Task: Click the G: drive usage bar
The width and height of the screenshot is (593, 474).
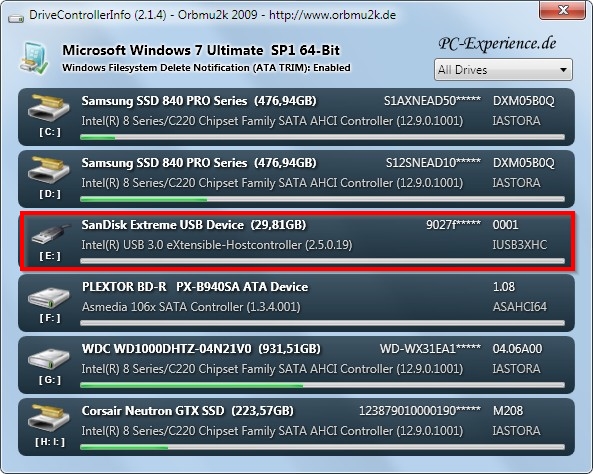Action: [323, 385]
